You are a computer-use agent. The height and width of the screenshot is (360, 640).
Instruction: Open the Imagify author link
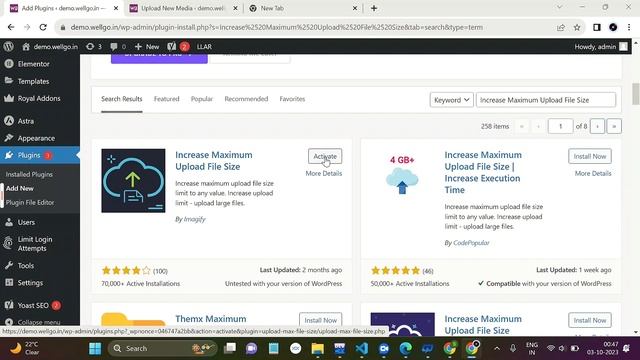click(x=194, y=219)
